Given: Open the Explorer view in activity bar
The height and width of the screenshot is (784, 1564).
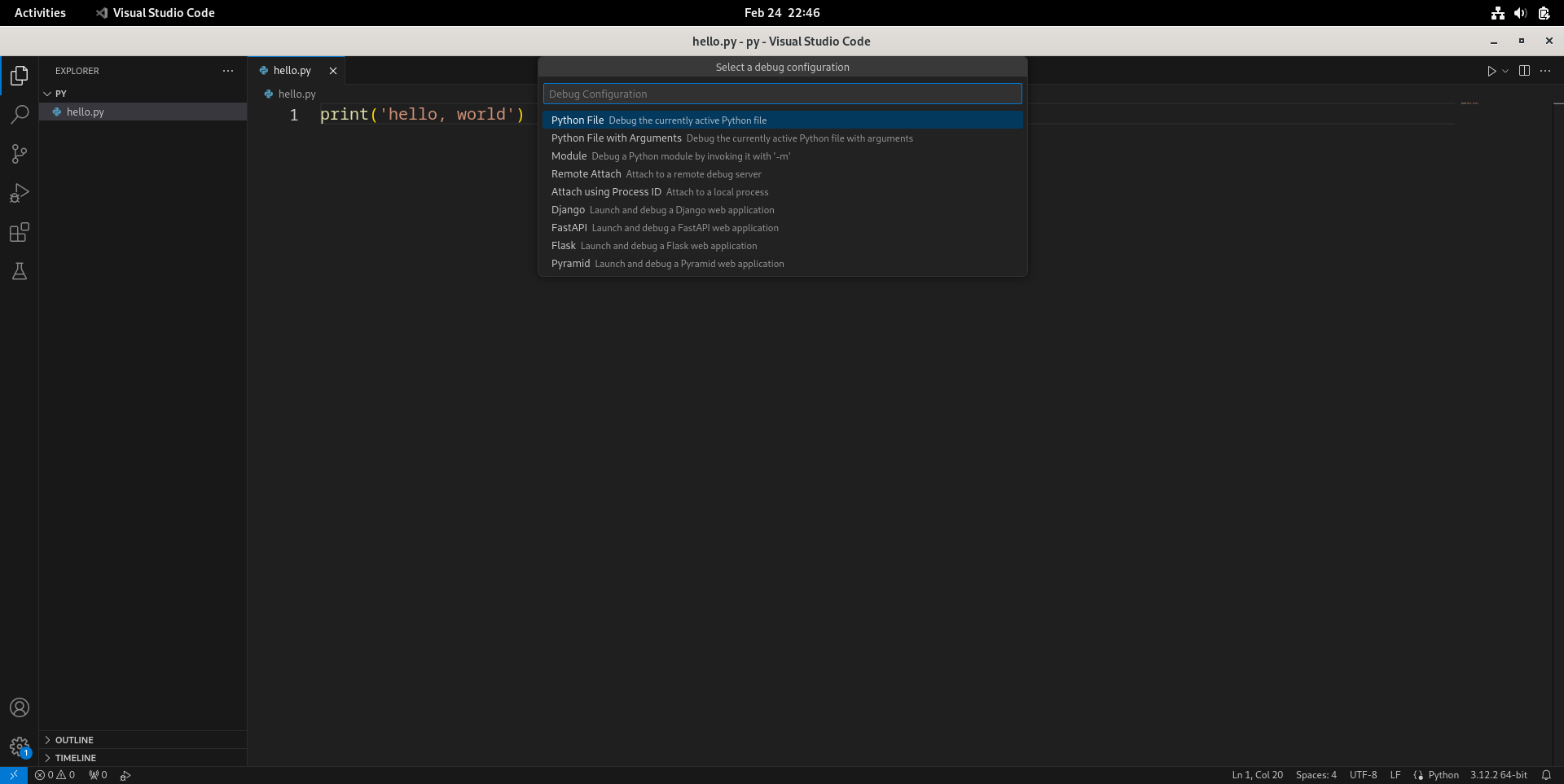Looking at the screenshot, I should [20, 76].
